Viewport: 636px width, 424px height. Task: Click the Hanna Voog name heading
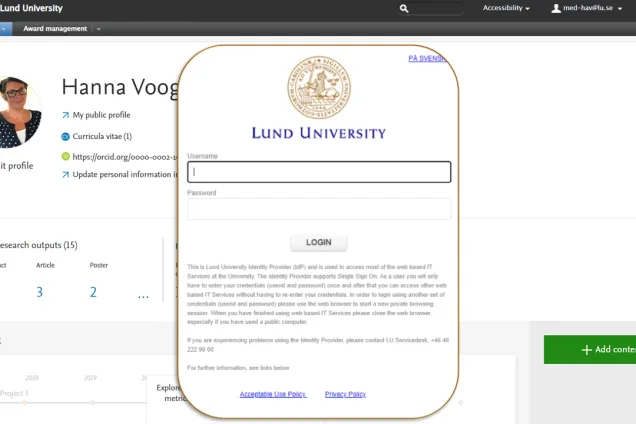pyautogui.click(x=120, y=87)
